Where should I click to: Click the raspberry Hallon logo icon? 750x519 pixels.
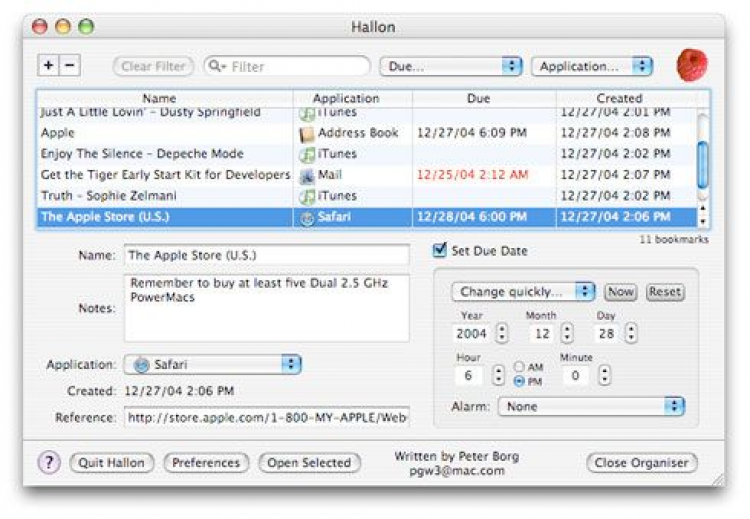pos(692,65)
